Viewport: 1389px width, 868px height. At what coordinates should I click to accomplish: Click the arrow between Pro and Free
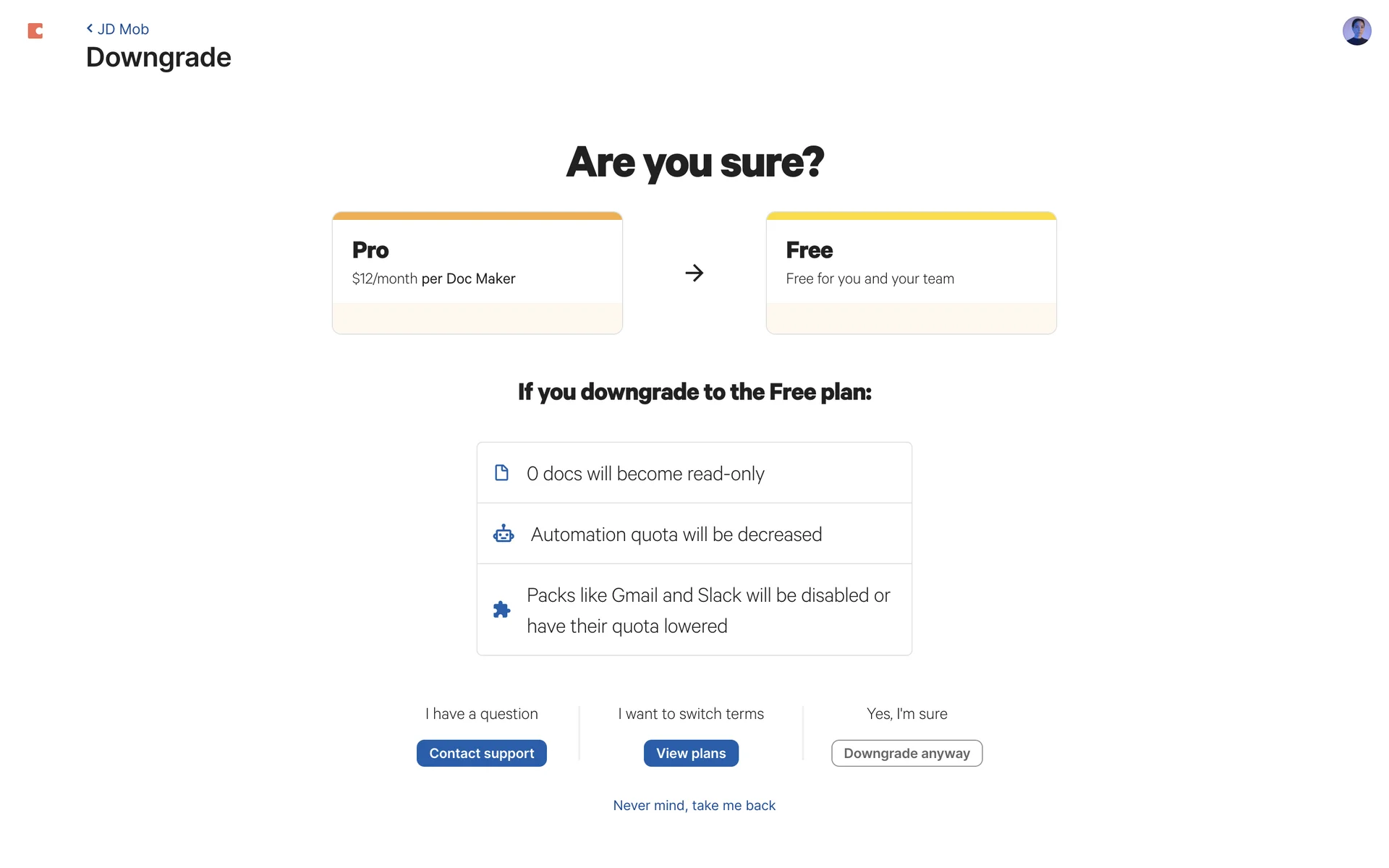click(694, 273)
